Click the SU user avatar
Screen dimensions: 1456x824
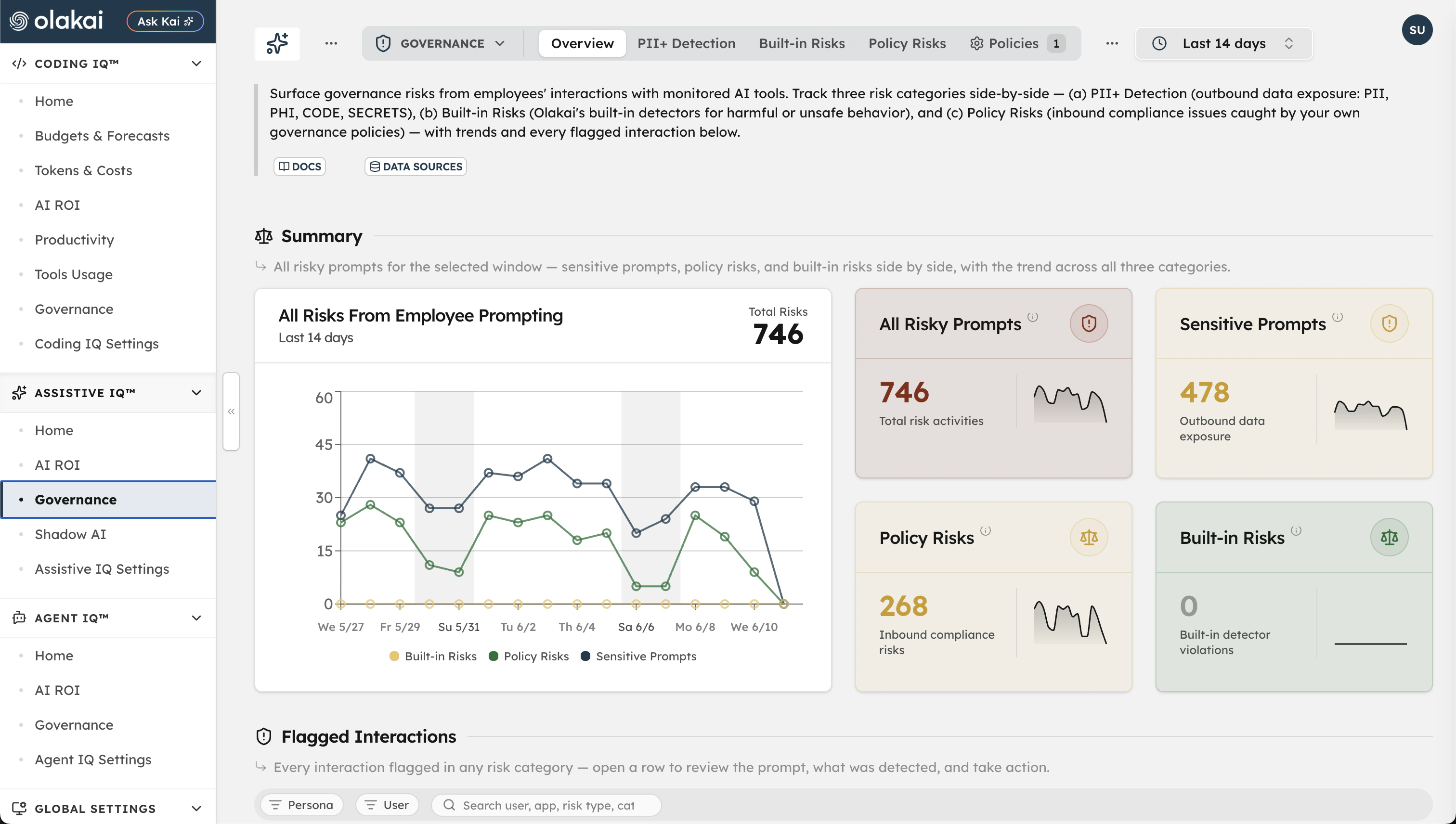(x=1417, y=30)
